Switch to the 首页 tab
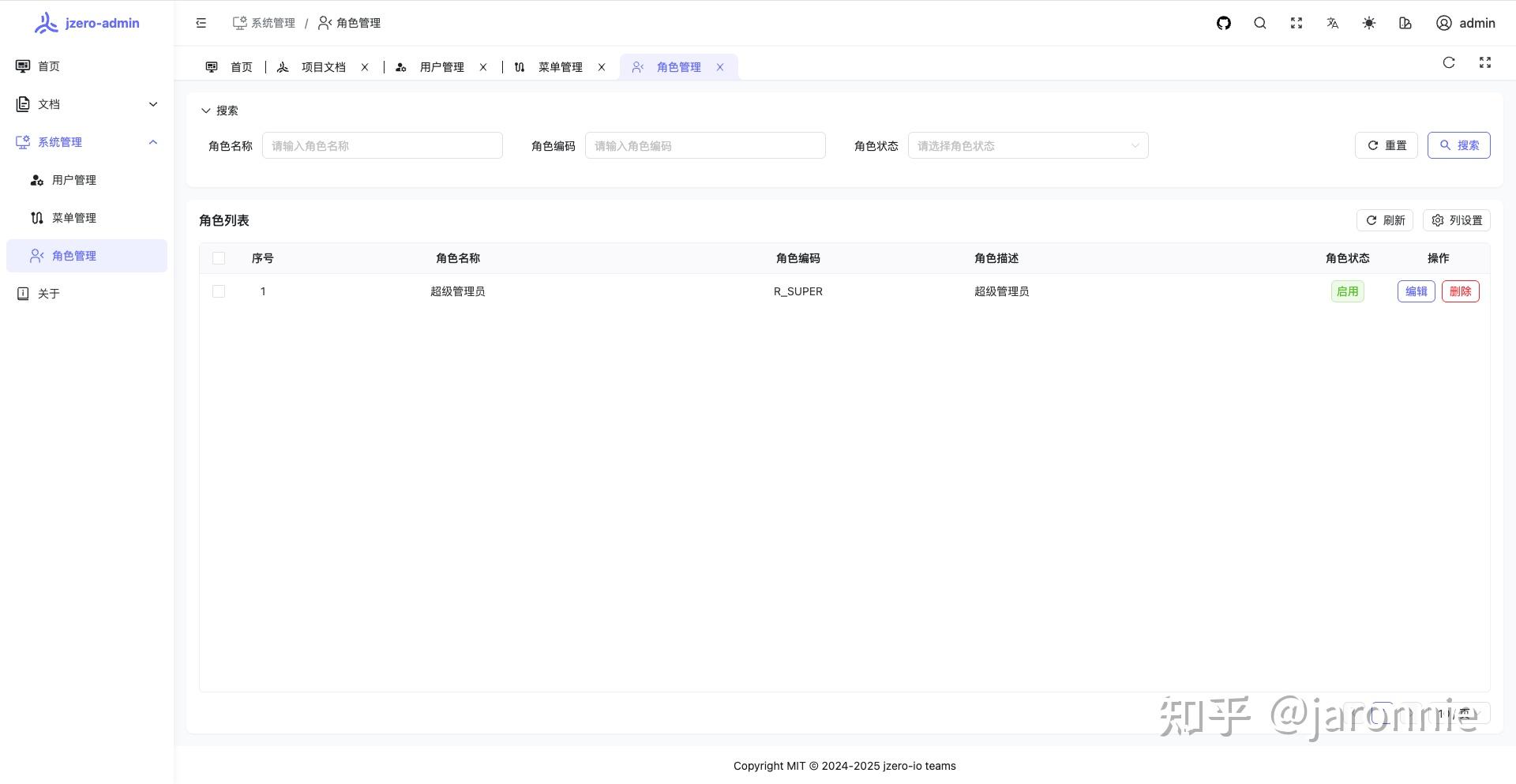The width and height of the screenshot is (1516, 784). [229, 67]
